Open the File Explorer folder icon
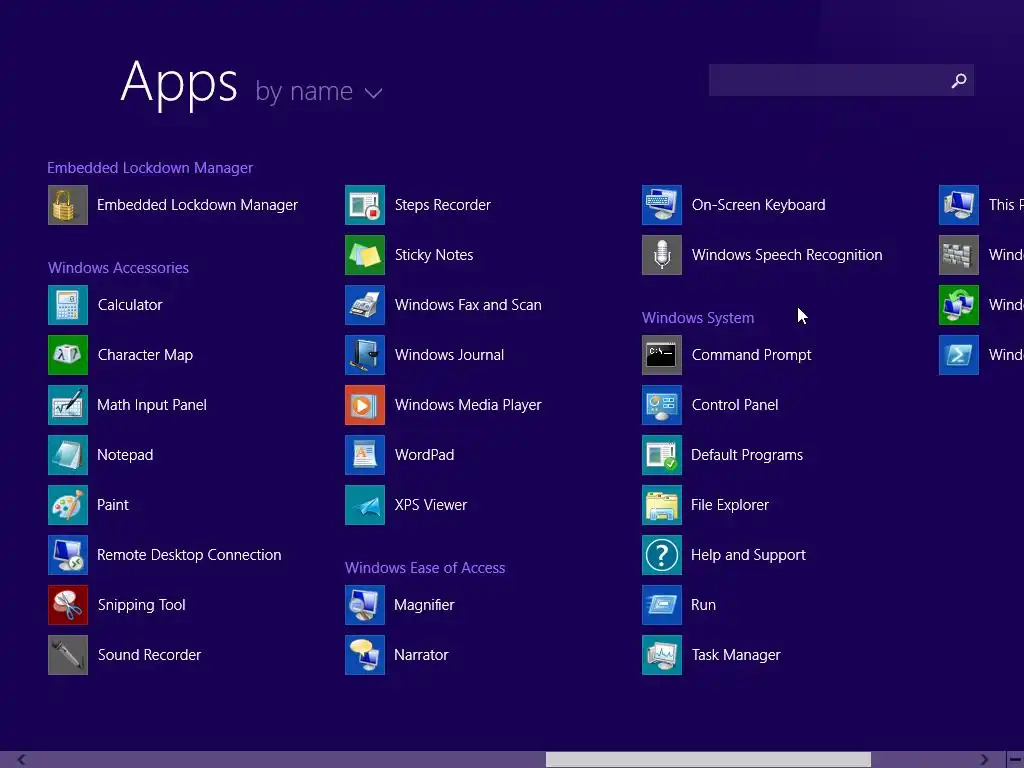This screenshot has width=1024, height=768. click(x=662, y=505)
